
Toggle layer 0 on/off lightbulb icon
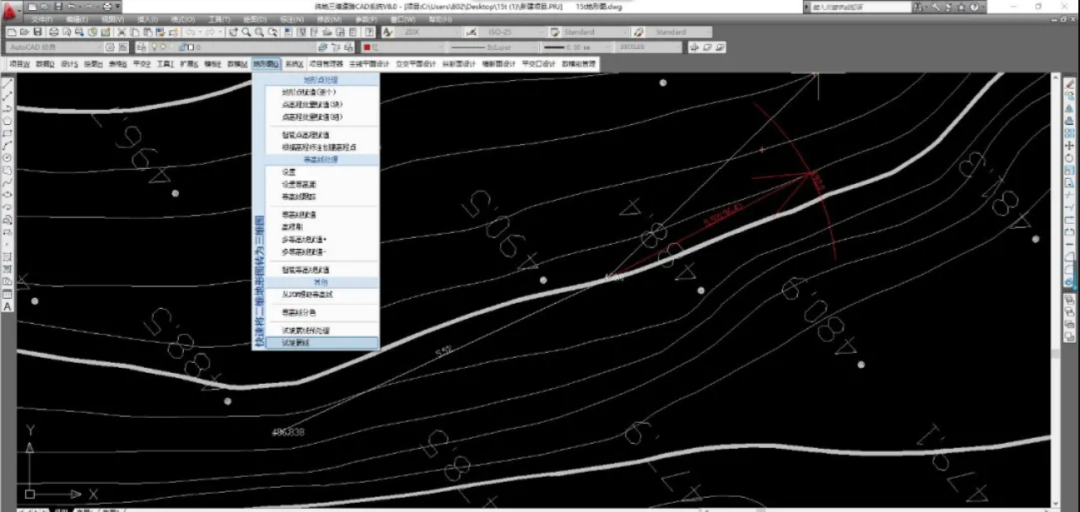click(x=154, y=48)
